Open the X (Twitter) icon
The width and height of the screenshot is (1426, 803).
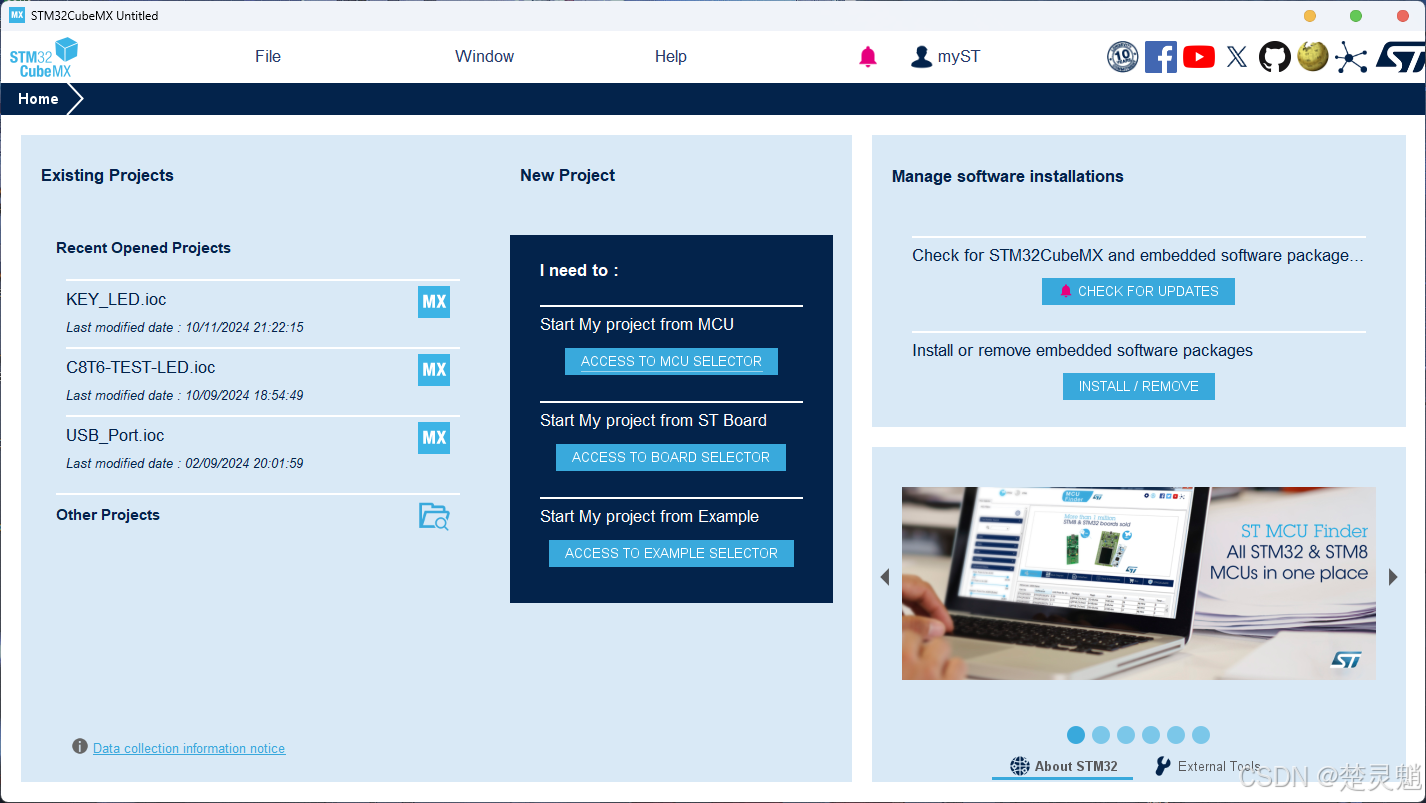coord(1237,57)
